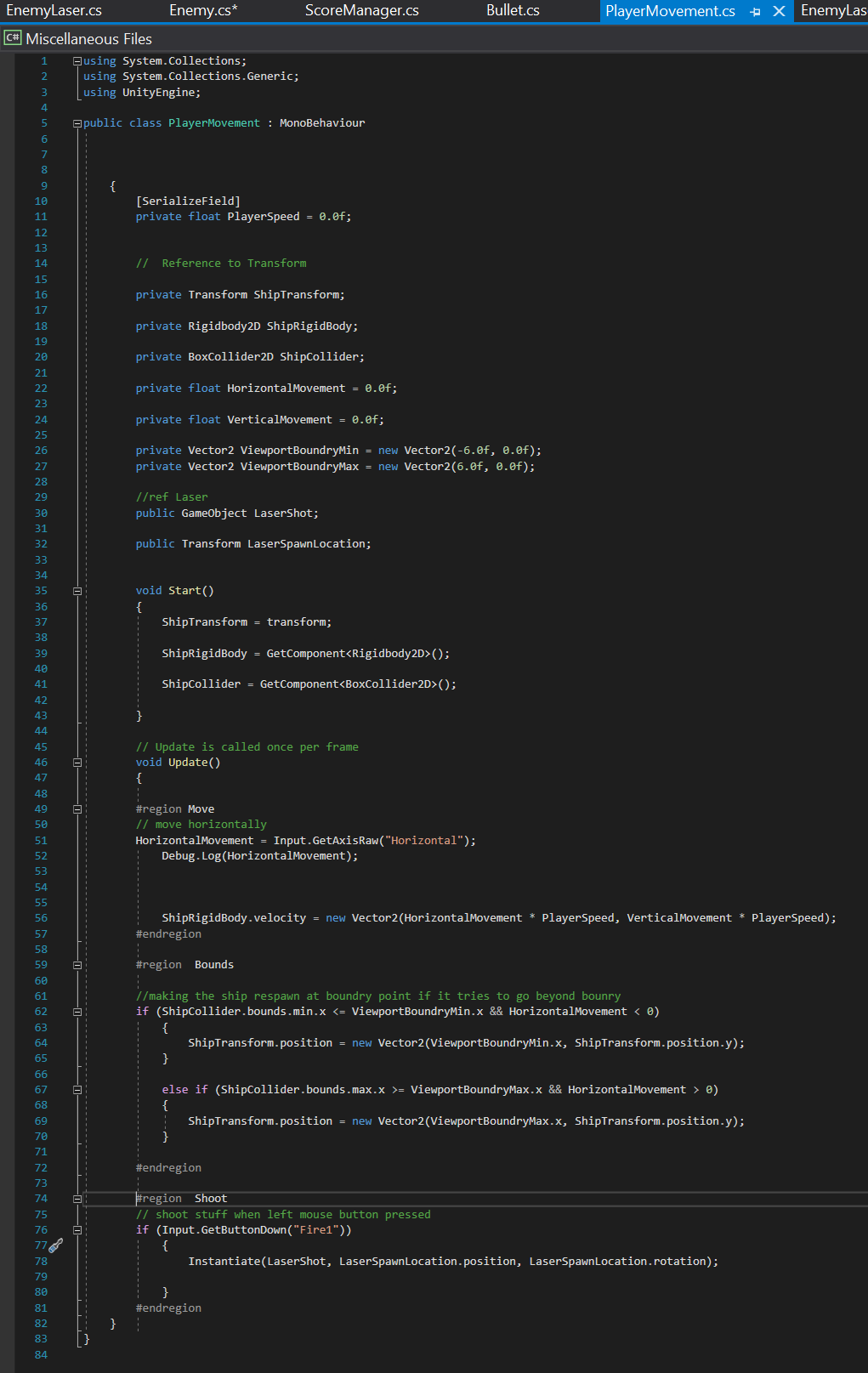The width and height of the screenshot is (868, 1373).
Task: Pin the PlayerMovement.cs tab
Action: pos(755,11)
